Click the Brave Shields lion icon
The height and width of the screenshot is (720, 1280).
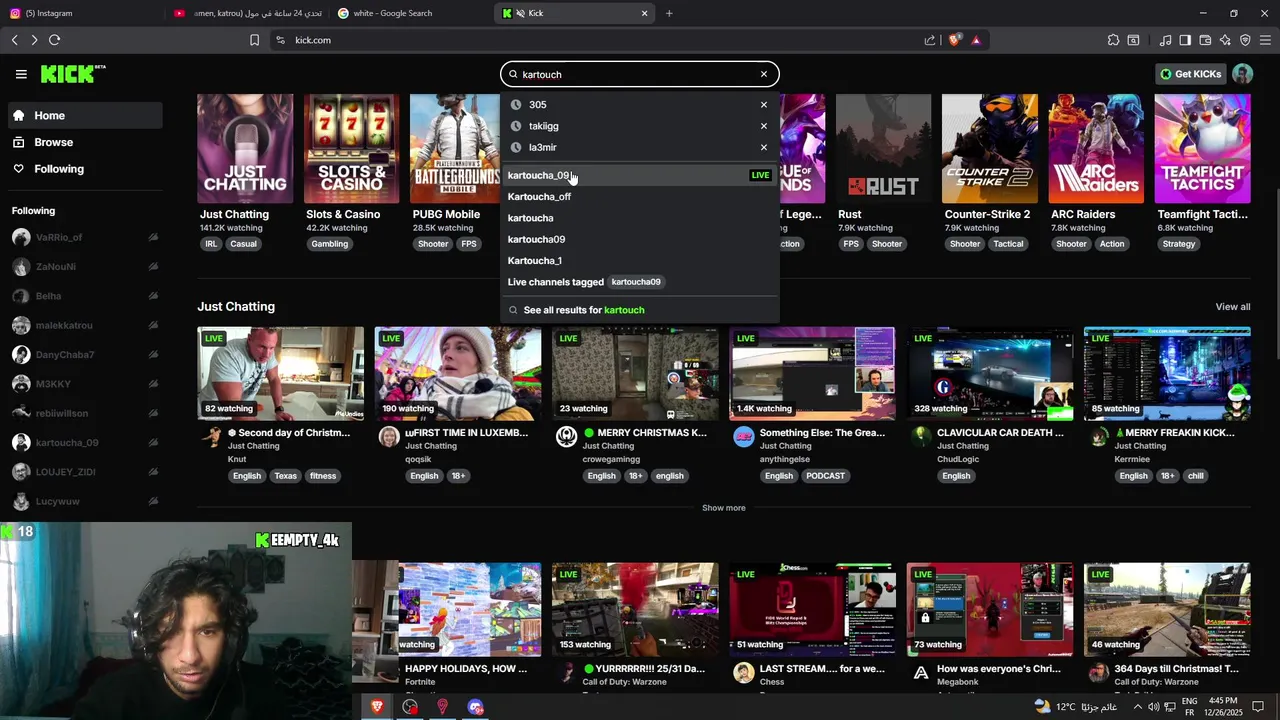click(954, 40)
